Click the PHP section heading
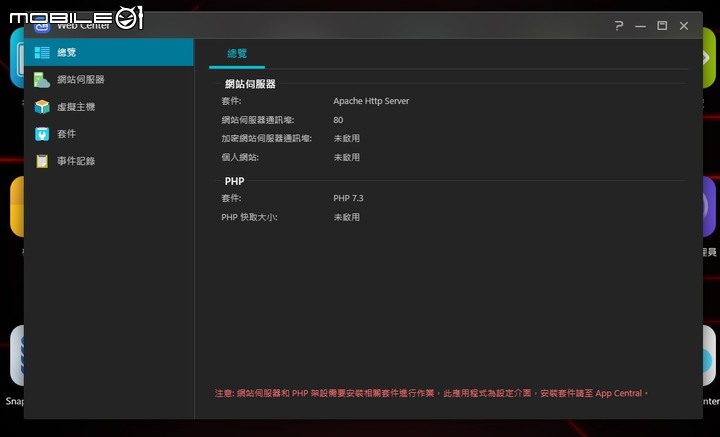This screenshot has height=437, width=720. pyautogui.click(x=234, y=181)
